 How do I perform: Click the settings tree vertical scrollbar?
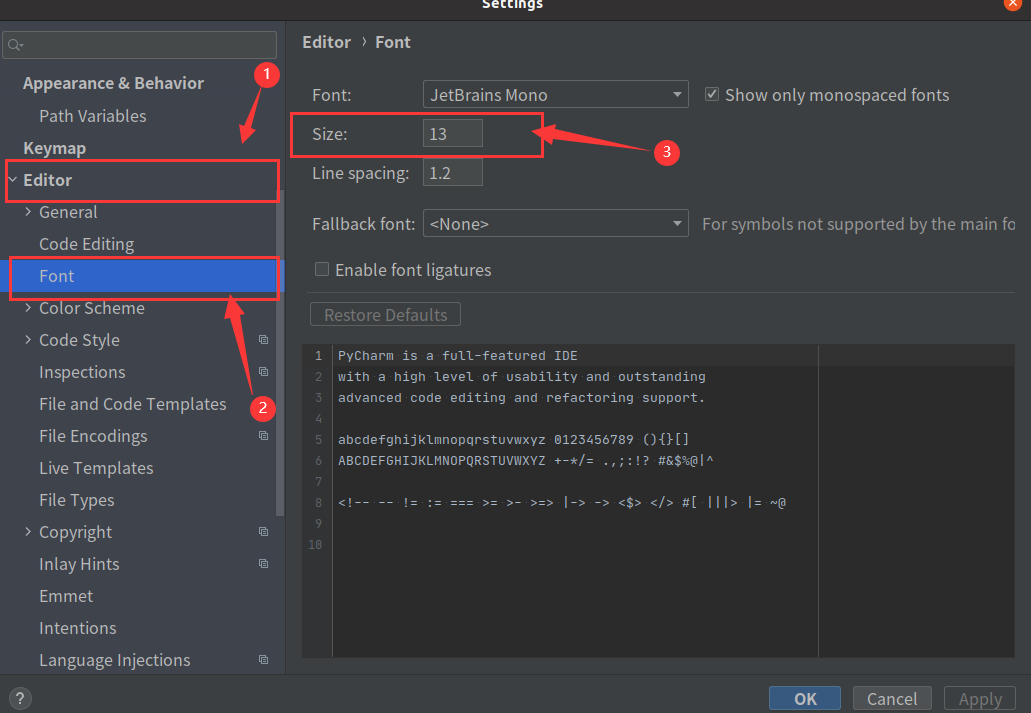click(x=280, y=353)
